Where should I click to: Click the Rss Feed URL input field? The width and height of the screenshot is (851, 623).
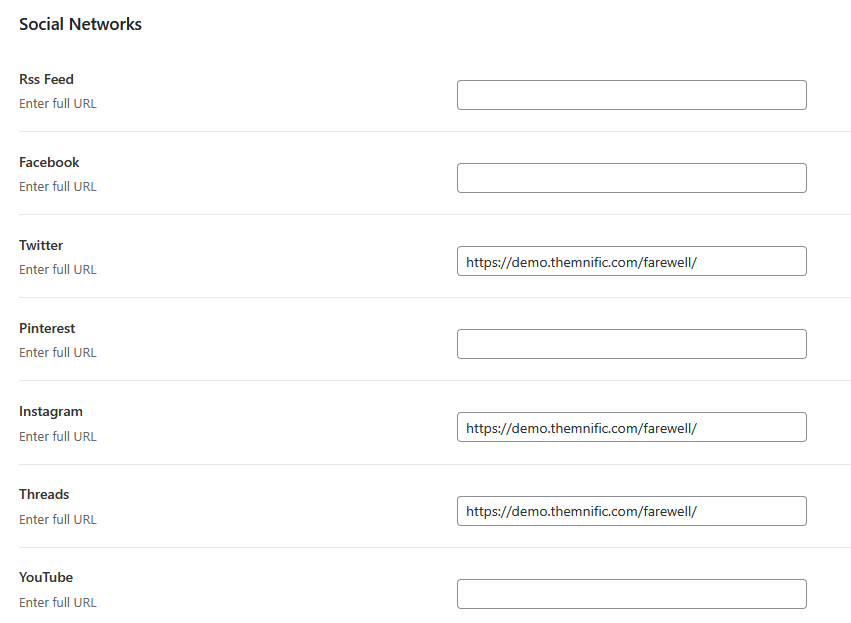pos(631,95)
